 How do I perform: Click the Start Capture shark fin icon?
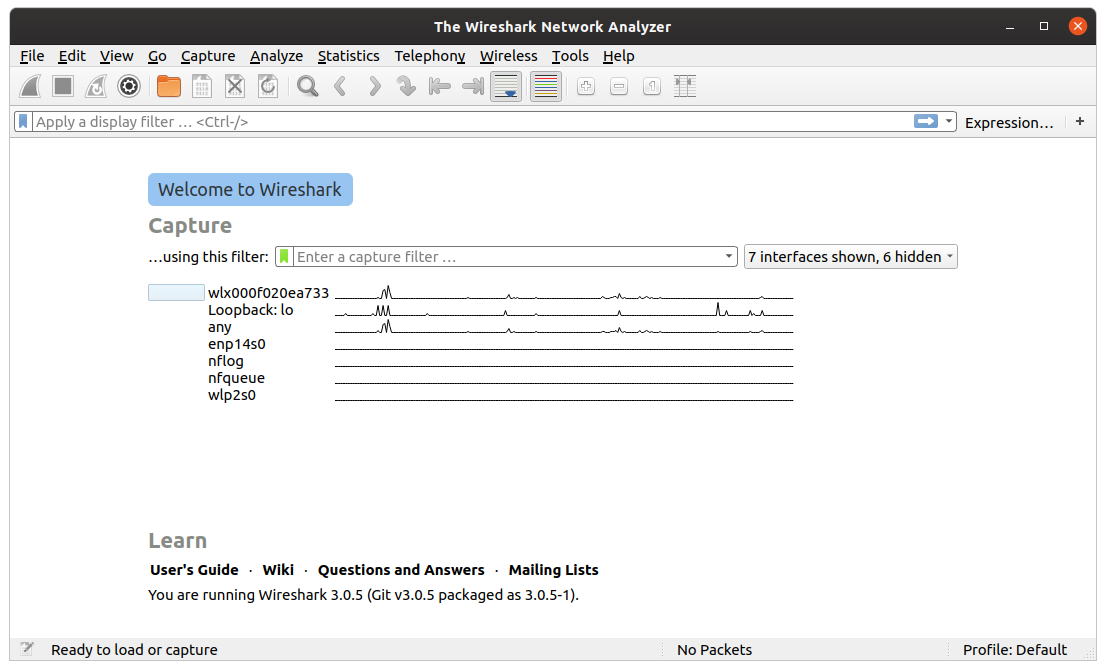tap(30, 86)
